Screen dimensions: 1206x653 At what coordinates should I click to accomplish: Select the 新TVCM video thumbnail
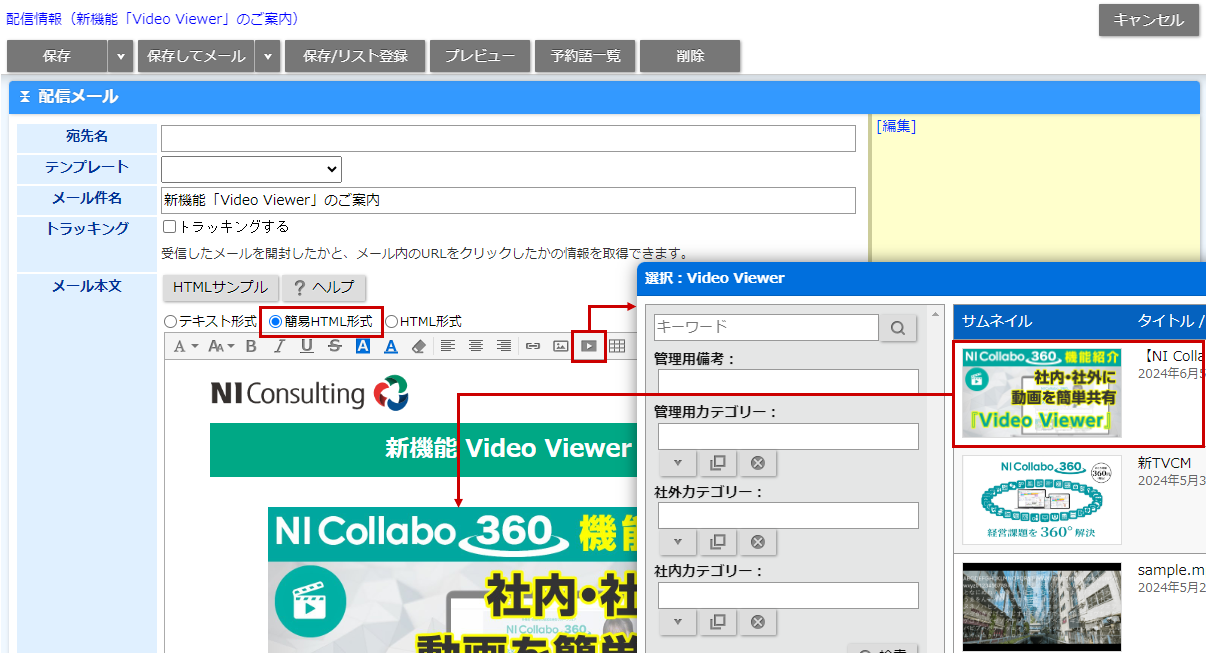click(1042, 500)
